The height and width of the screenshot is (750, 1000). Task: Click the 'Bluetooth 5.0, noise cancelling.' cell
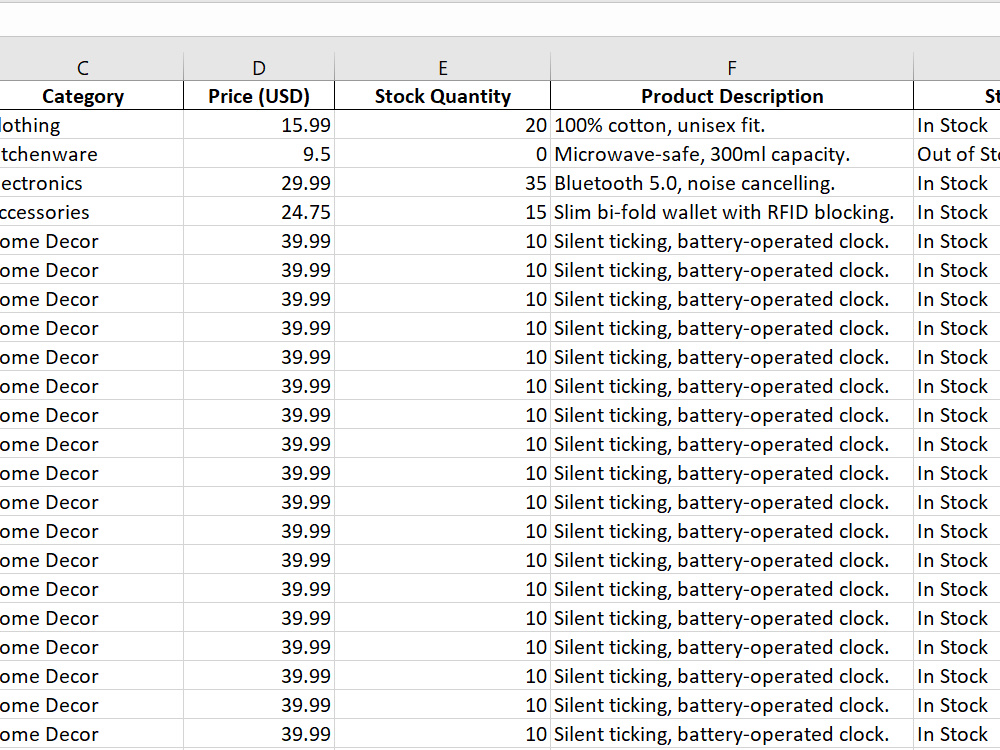[x=732, y=183]
